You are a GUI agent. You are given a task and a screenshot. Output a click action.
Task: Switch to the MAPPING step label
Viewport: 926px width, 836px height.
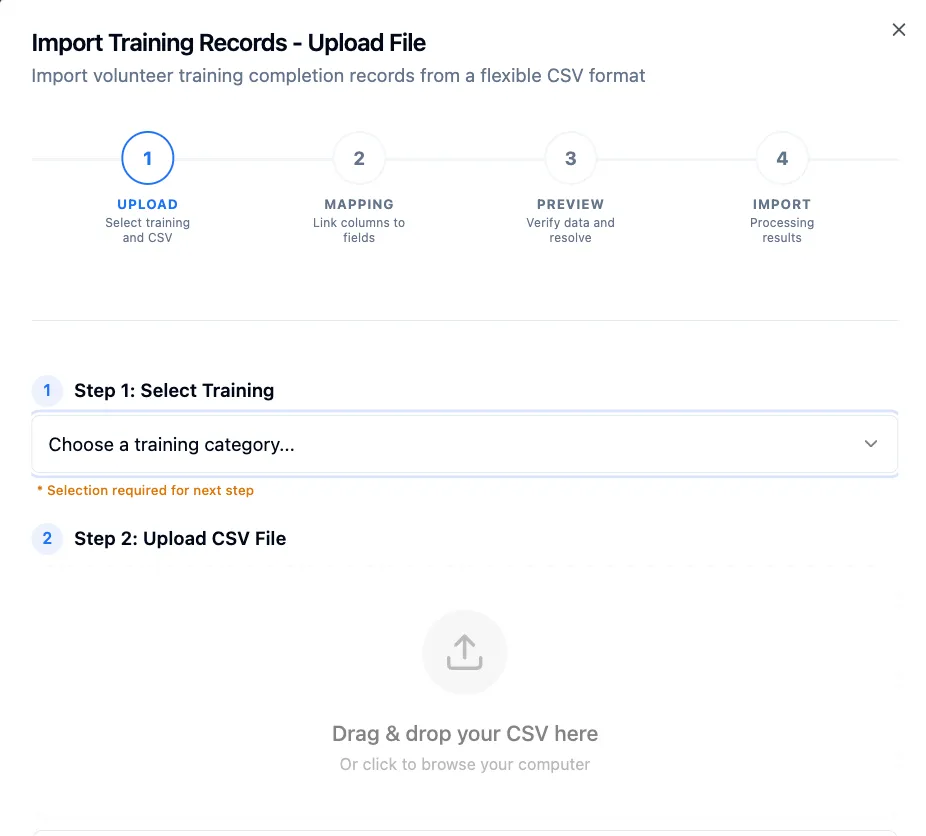point(359,204)
